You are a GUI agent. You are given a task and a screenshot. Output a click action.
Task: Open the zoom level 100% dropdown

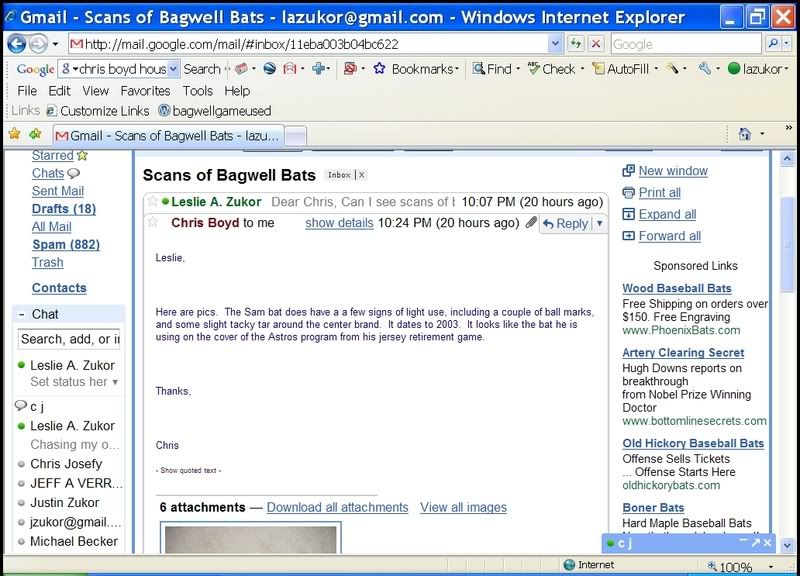771,566
